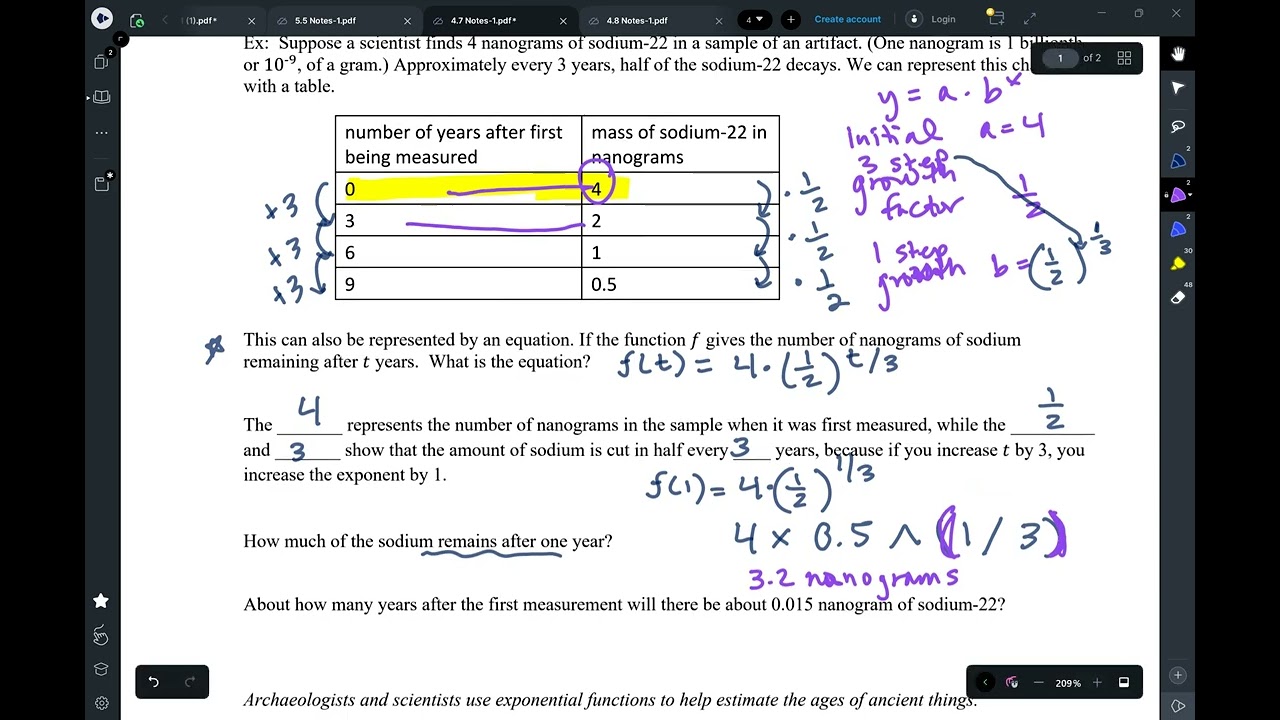Image resolution: width=1280 pixels, height=720 pixels.
Task: Open a new tab
Action: 791,19
